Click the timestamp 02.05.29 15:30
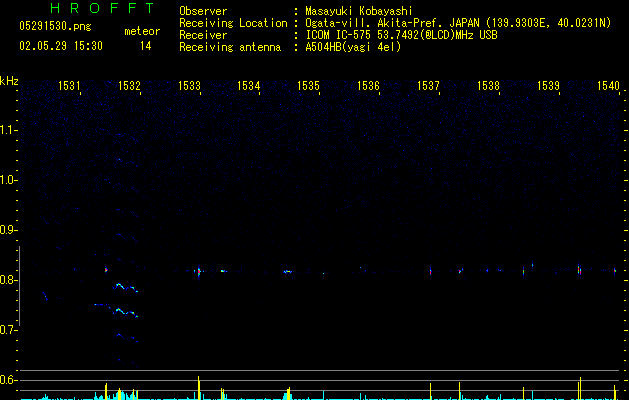The height and width of the screenshot is (400, 629). click(61, 46)
